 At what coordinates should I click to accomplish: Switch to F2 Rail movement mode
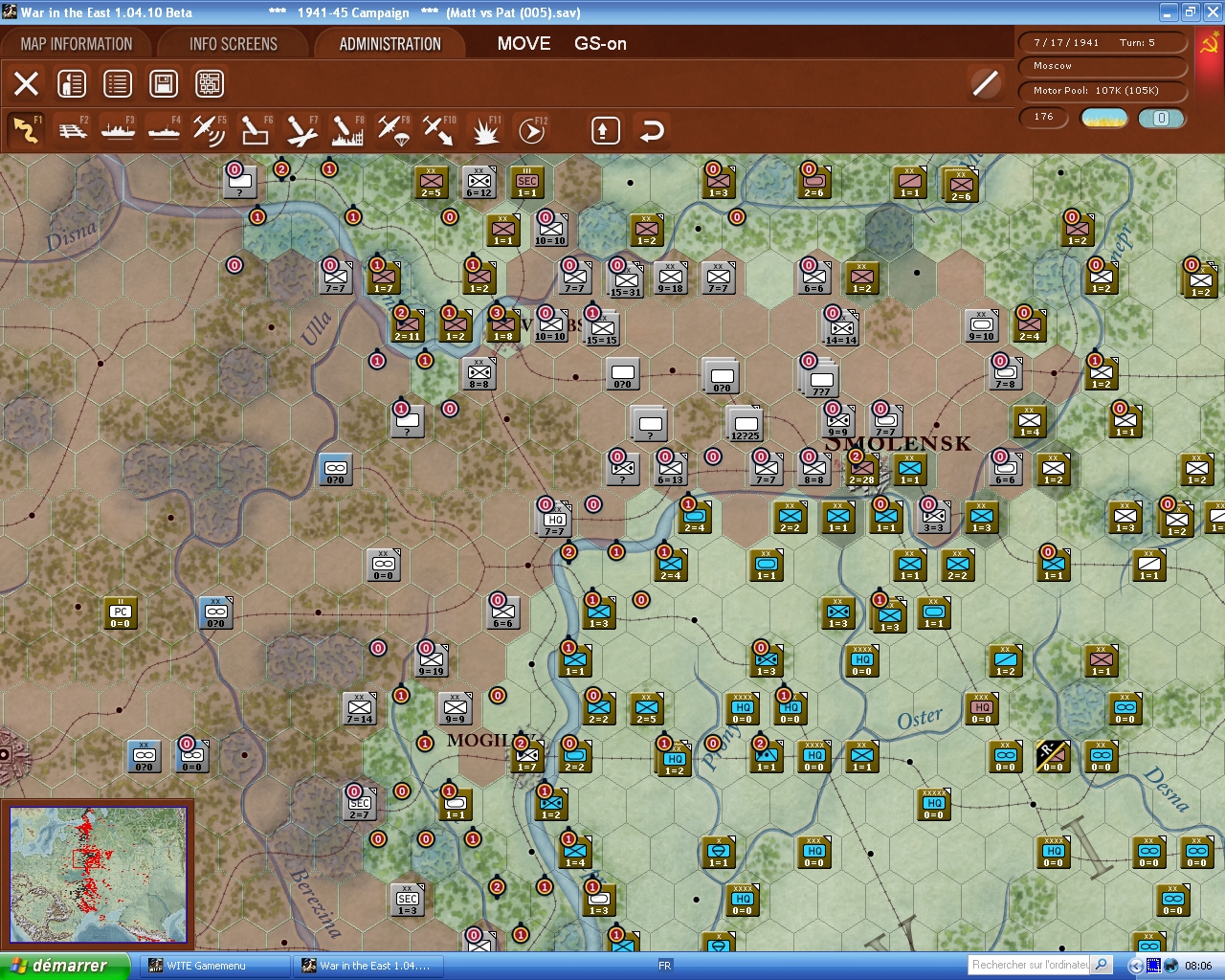73,130
